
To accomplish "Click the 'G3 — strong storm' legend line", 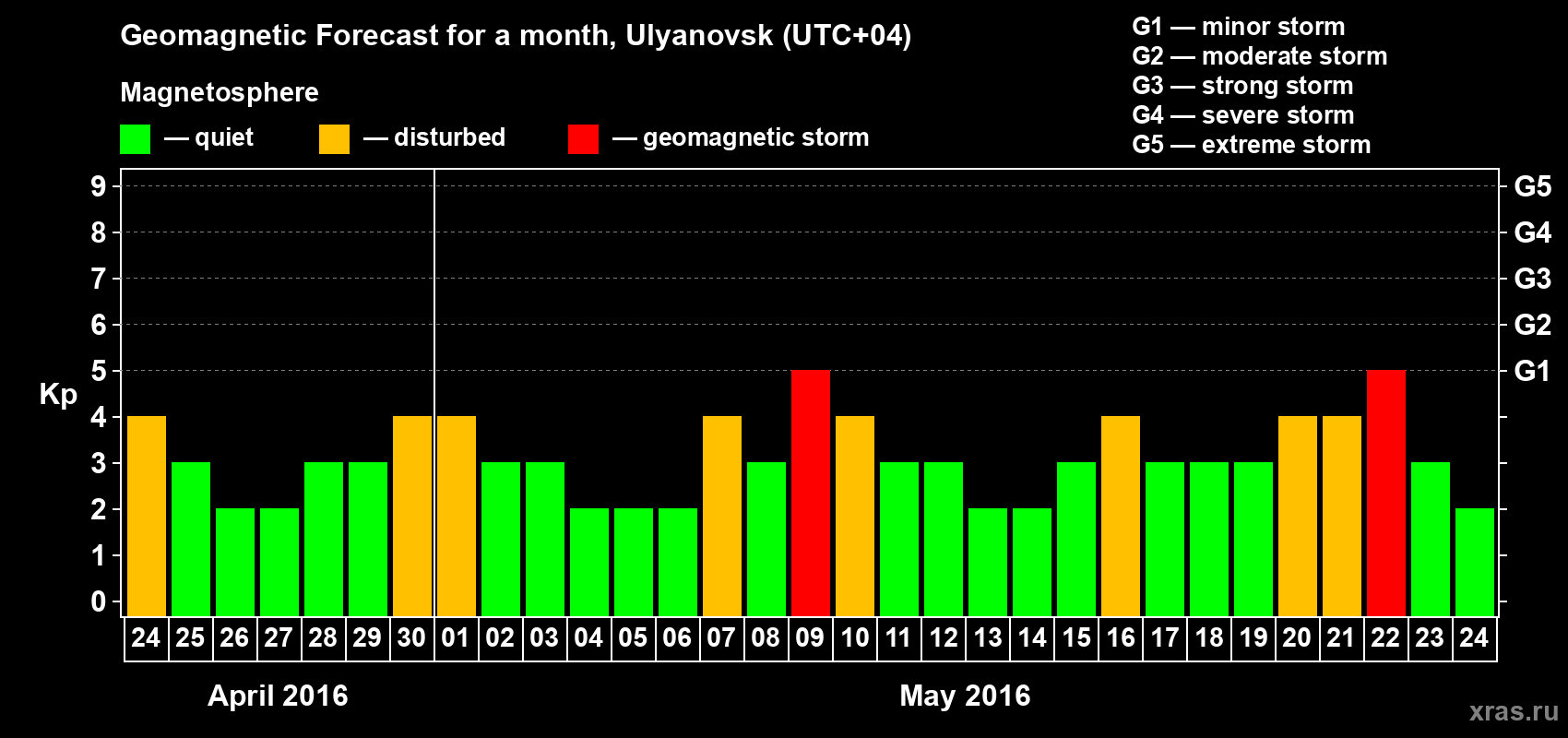I will (x=1242, y=86).
